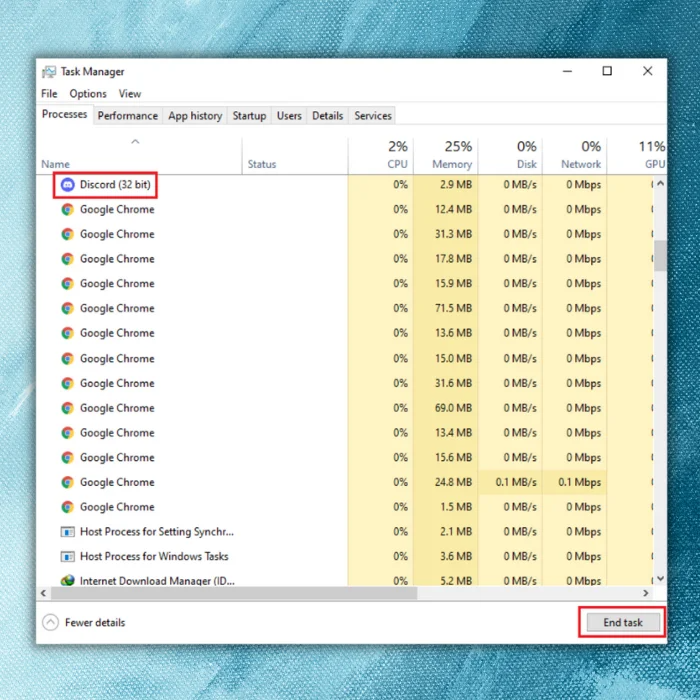Click the Chrome icon in the 31.3 MB row
The image size is (700, 700).
pos(67,234)
